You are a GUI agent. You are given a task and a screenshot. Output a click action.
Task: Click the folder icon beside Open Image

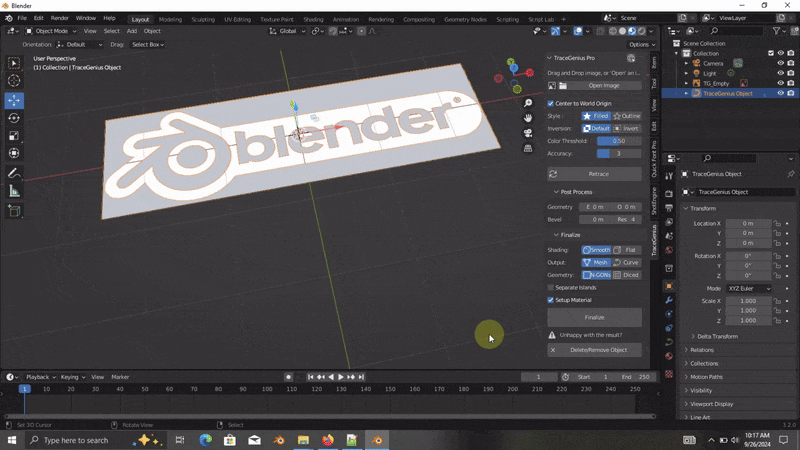[x=563, y=86]
